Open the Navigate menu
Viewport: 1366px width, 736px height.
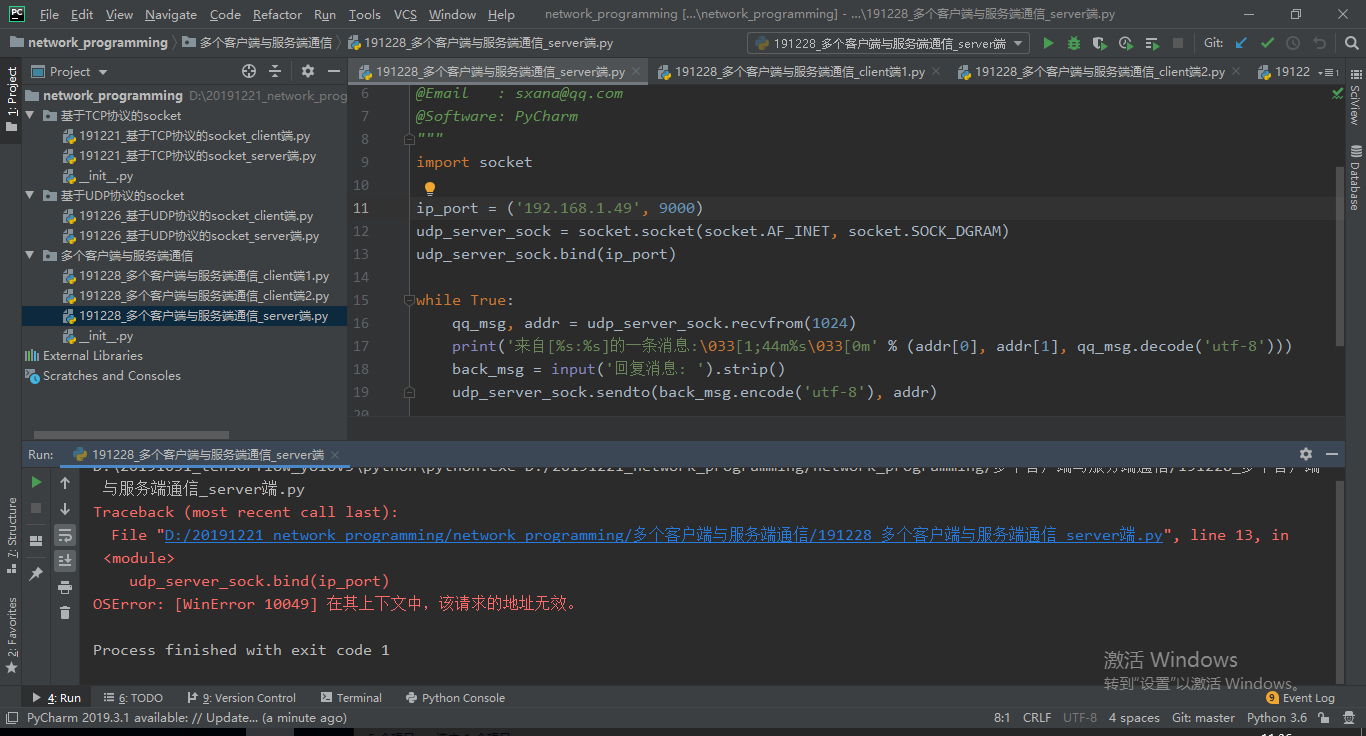[170, 14]
